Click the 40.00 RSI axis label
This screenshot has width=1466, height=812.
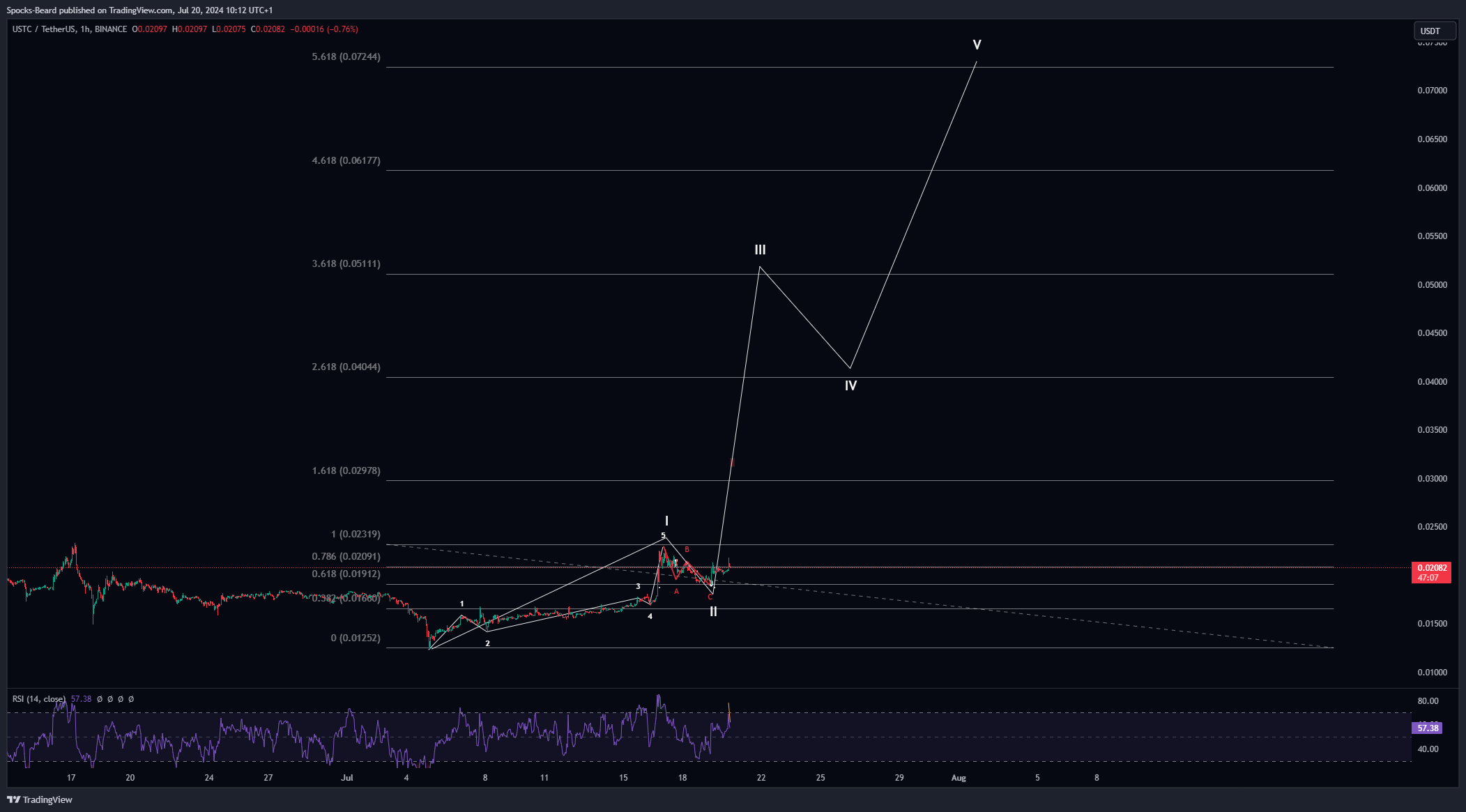pos(1428,749)
